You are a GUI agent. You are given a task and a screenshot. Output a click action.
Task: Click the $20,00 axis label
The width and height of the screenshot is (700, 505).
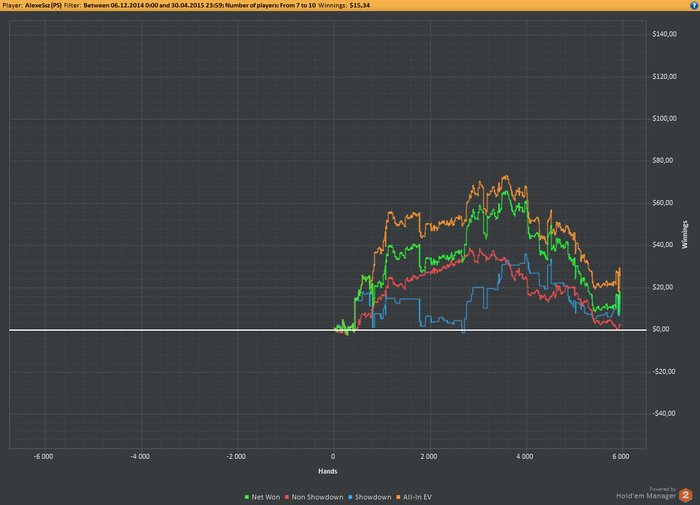662,287
